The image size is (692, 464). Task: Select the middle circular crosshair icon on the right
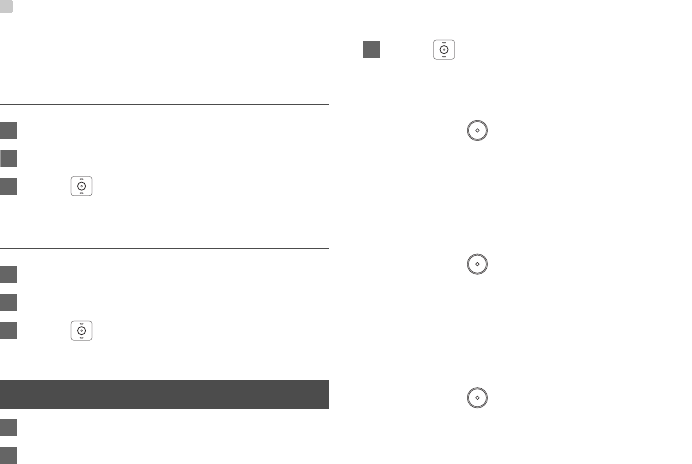(477, 264)
